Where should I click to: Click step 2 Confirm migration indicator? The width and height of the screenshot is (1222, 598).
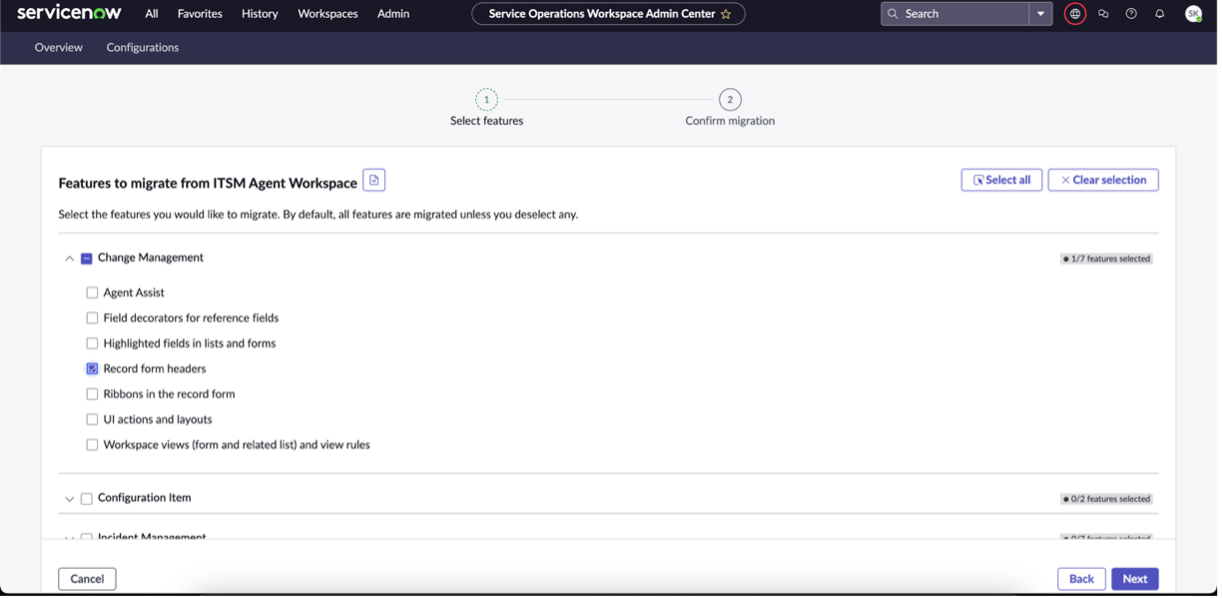click(x=730, y=100)
